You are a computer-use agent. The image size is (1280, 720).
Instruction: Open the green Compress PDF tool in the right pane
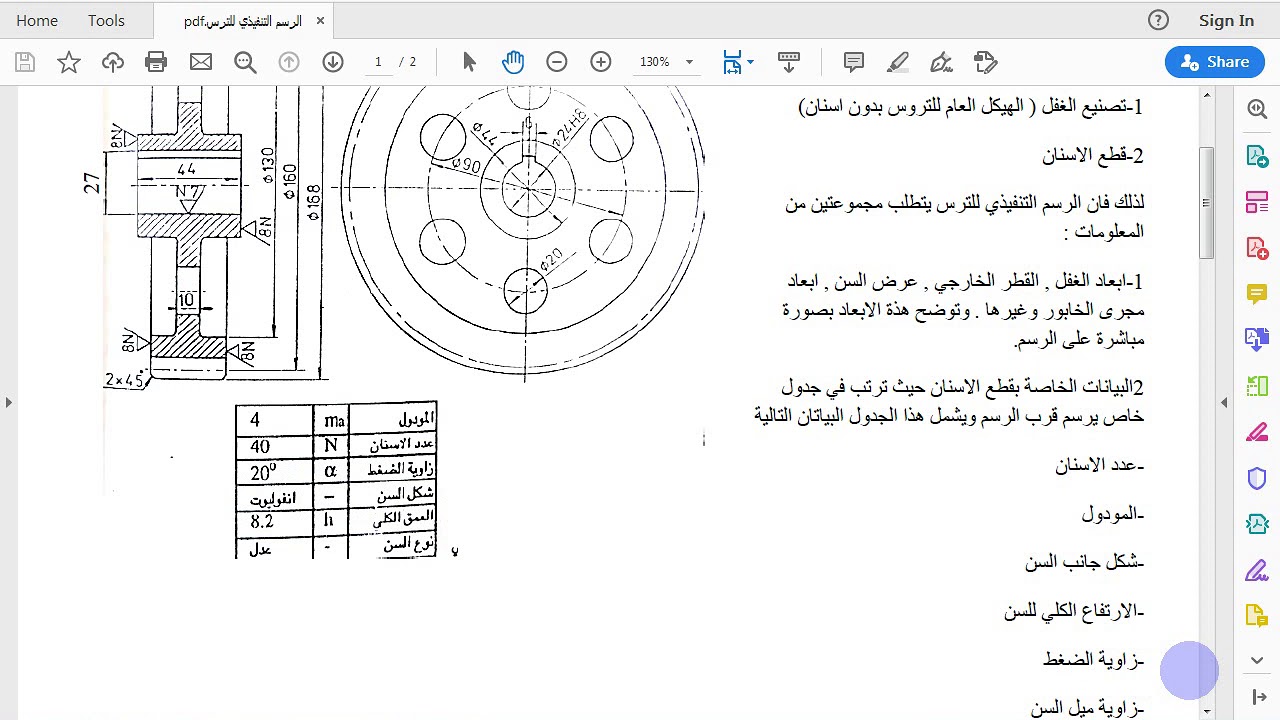[x=1257, y=386]
